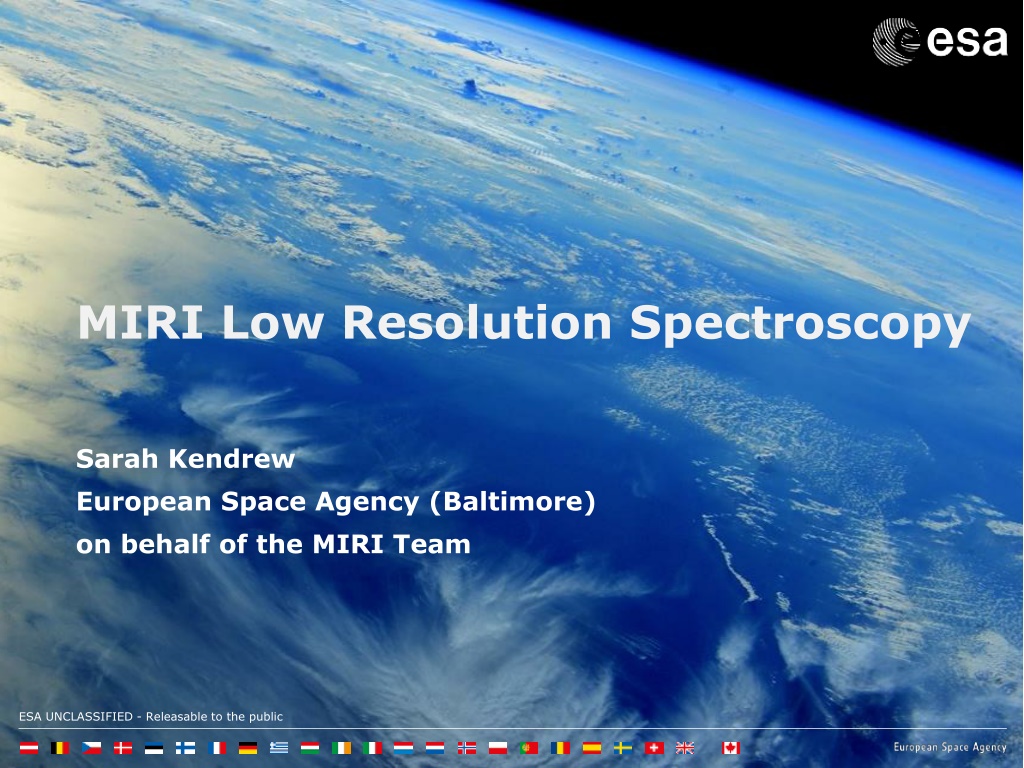Click the Sweden flag icon
The image size is (1024, 768).
623,748
